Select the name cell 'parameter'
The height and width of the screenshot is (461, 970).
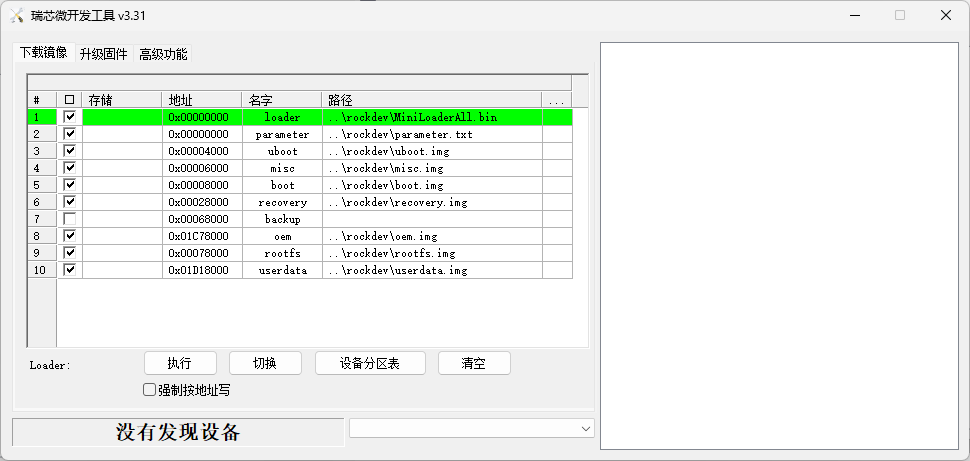click(282, 134)
